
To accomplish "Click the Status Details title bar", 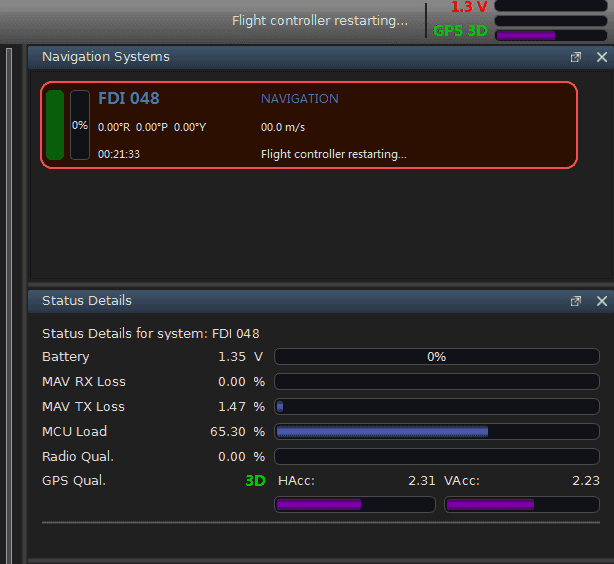I will click(300, 301).
